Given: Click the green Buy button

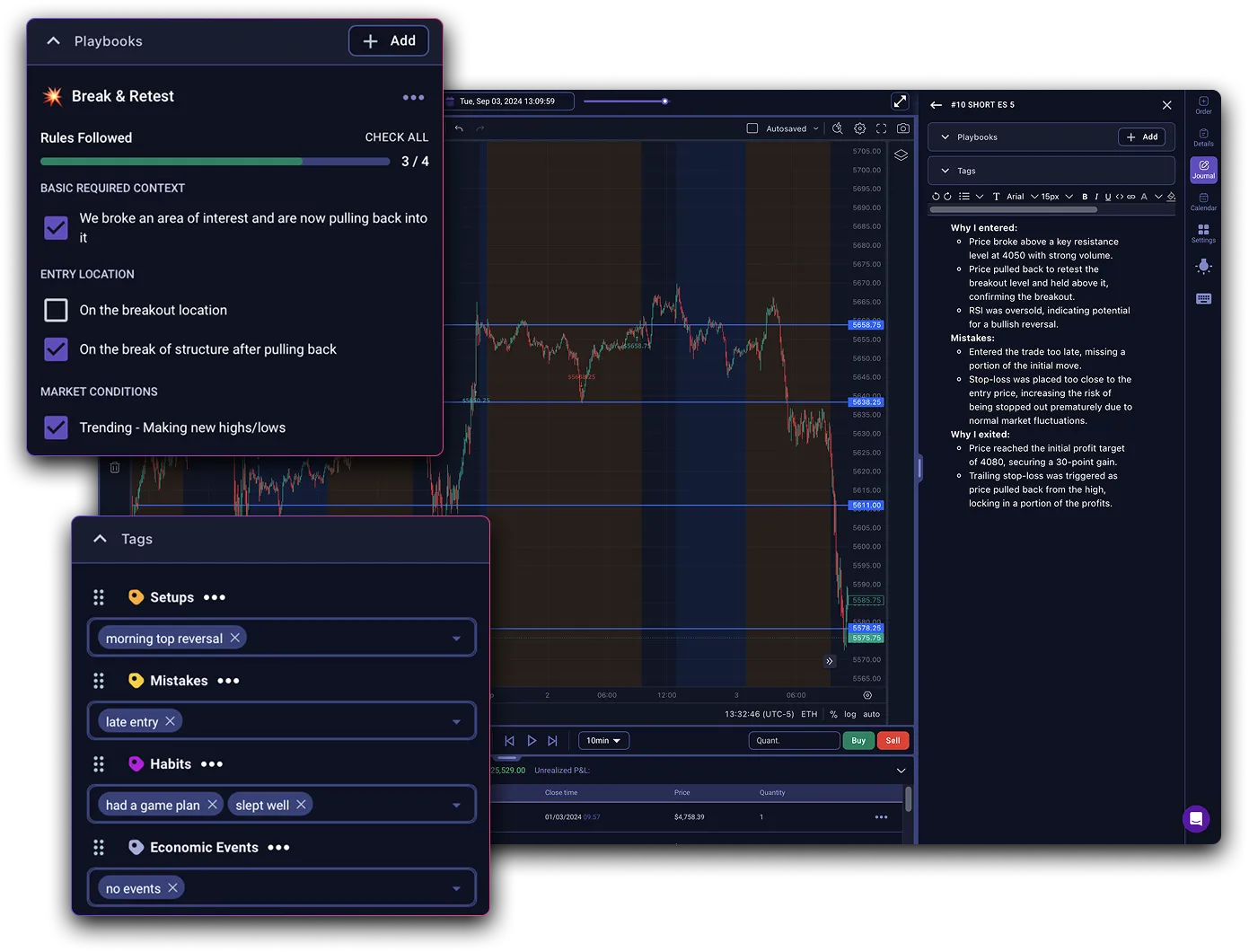Looking at the screenshot, I should (858, 741).
